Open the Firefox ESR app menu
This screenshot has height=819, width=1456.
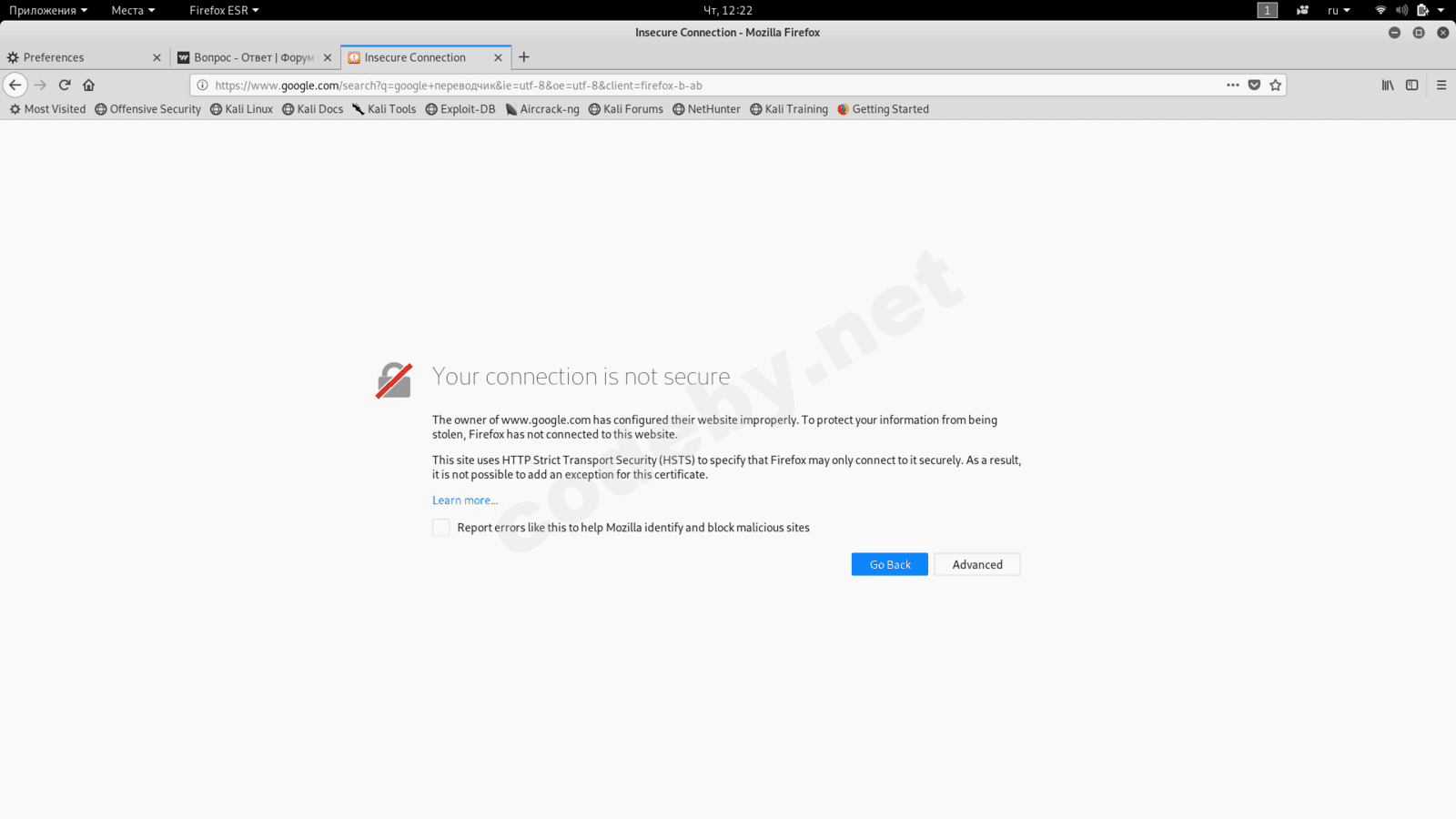click(224, 10)
